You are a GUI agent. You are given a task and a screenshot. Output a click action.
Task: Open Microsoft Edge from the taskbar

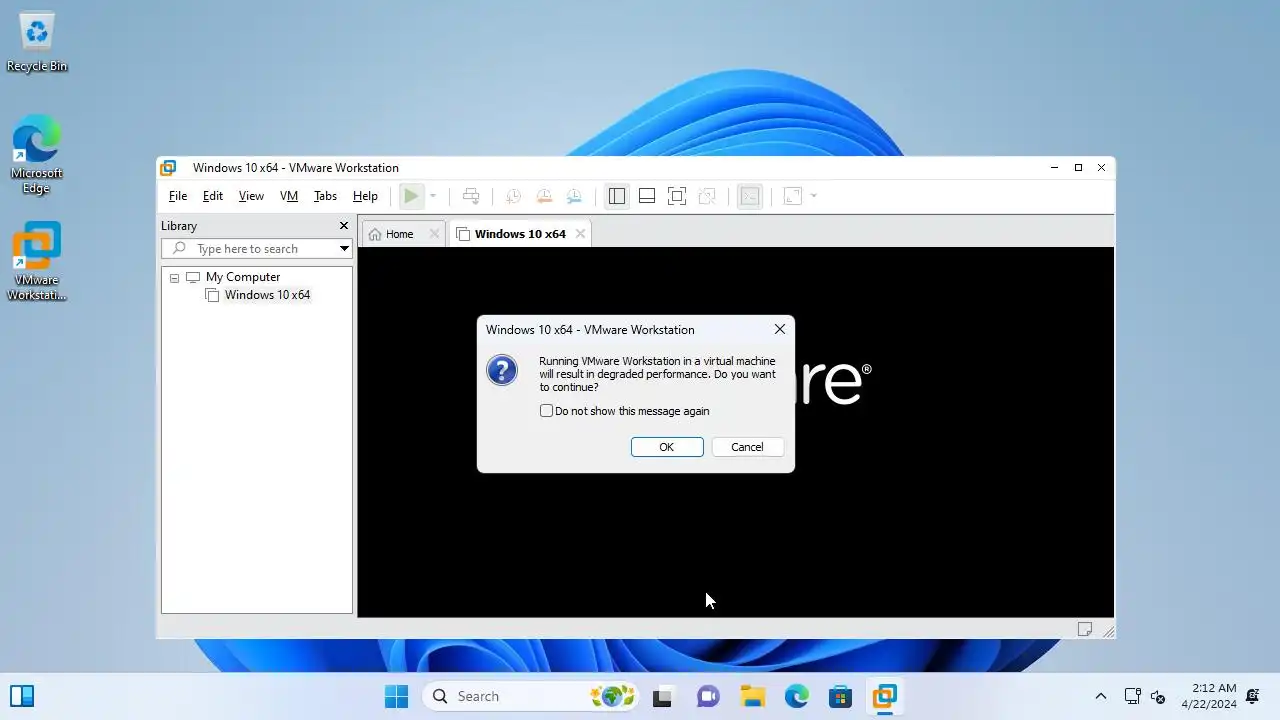(x=796, y=696)
